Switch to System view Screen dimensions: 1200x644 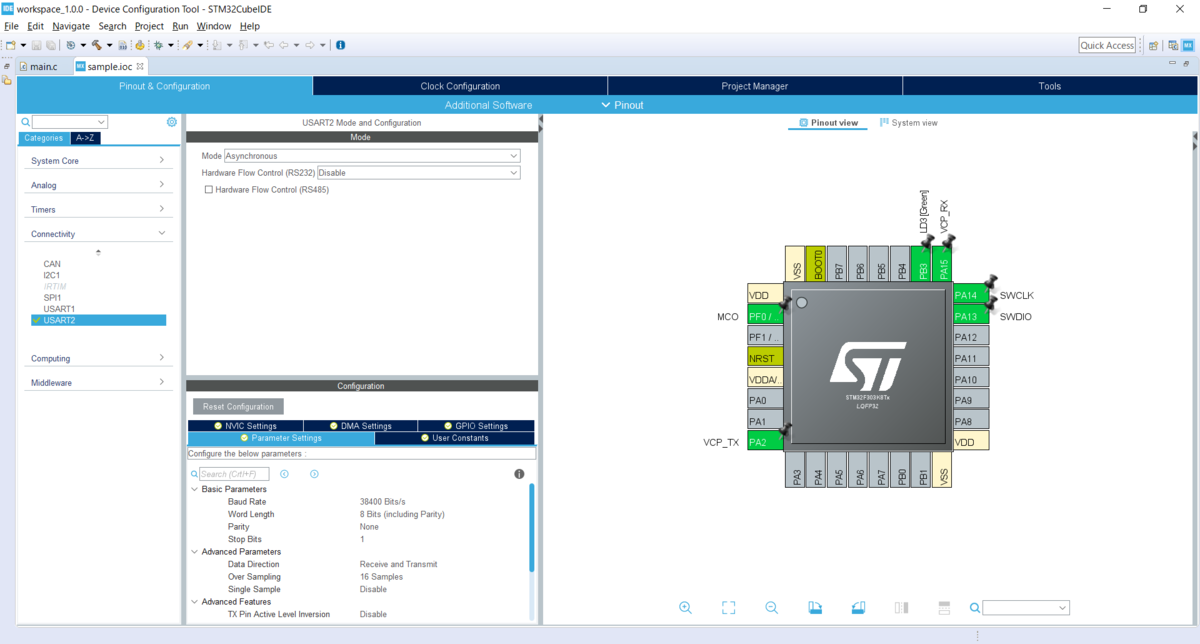[908, 123]
